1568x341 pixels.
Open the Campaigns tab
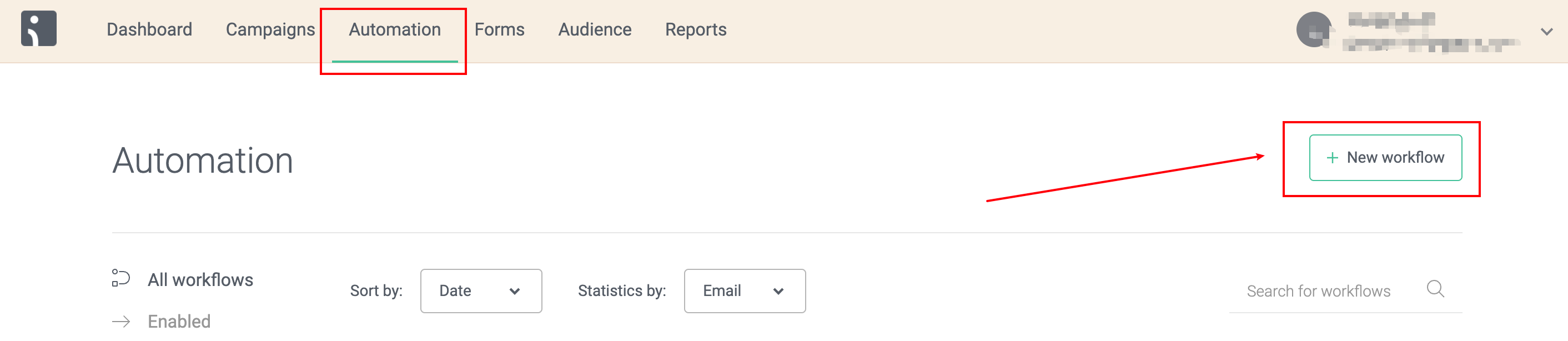pyautogui.click(x=270, y=29)
